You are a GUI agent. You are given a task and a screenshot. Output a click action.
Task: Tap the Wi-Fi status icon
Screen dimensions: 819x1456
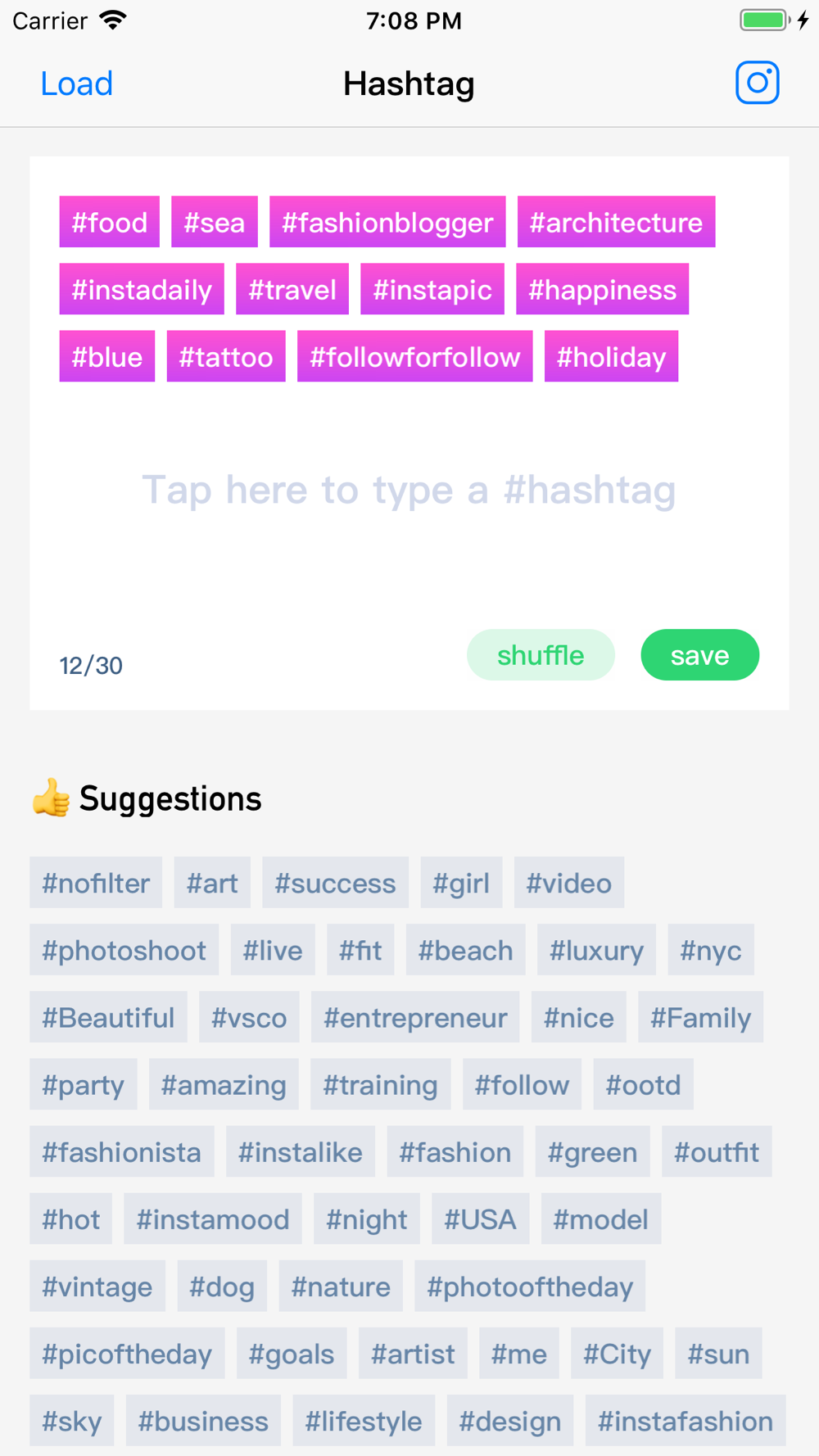[x=113, y=20]
